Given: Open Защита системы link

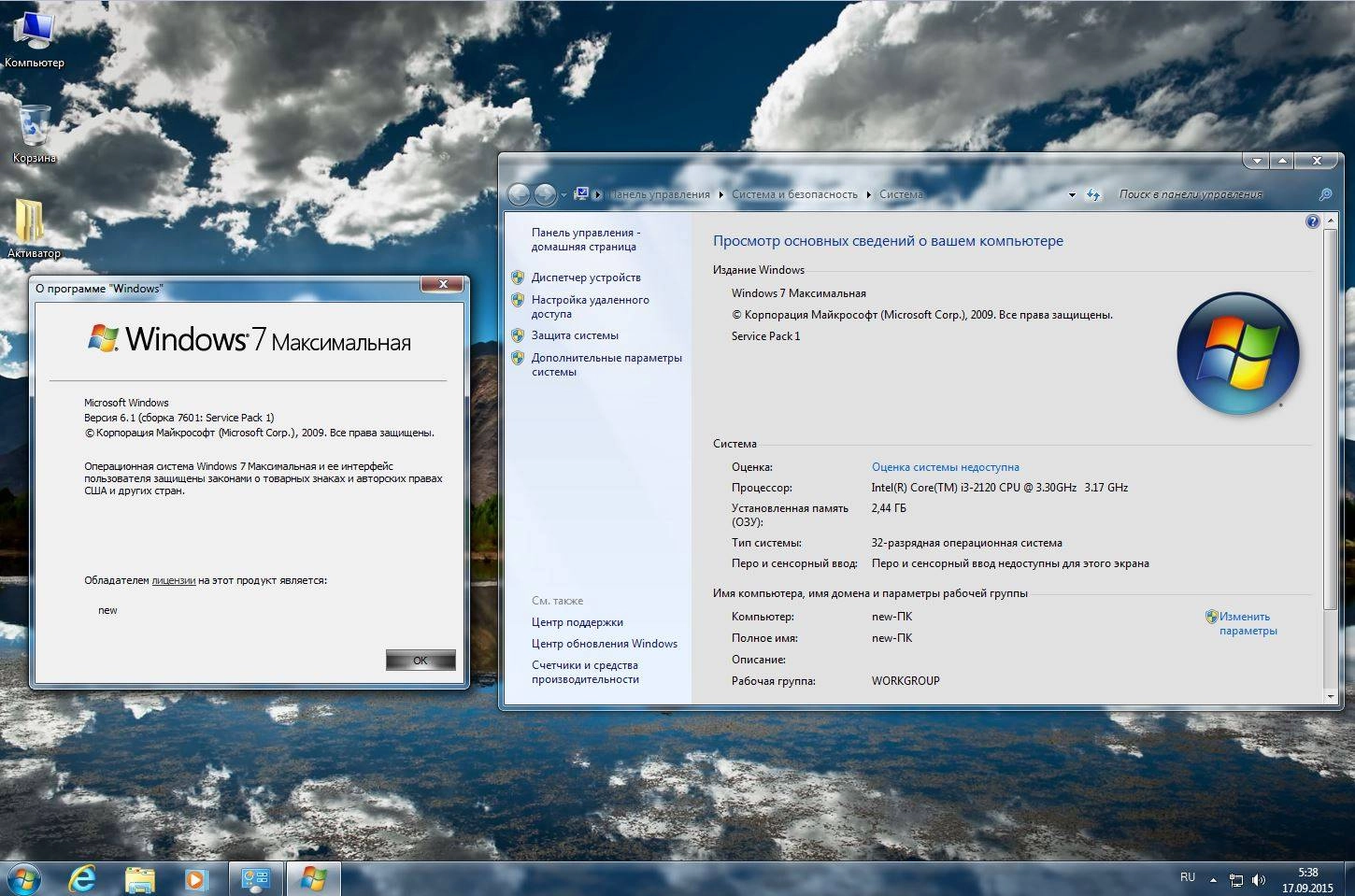Looking at the screenshot, I should pyautogui.click(x=575, y=335).
